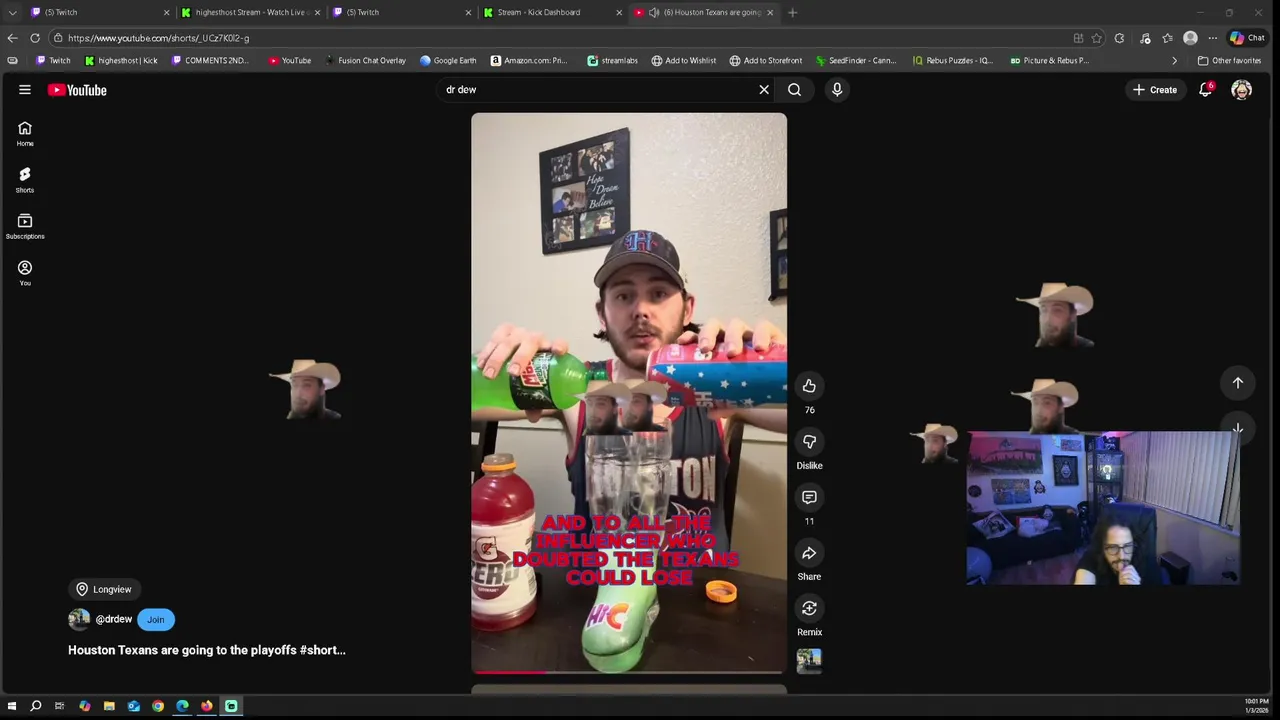Open the Google Earth bookmark
1280x720 pixels.
coord(448,60)
